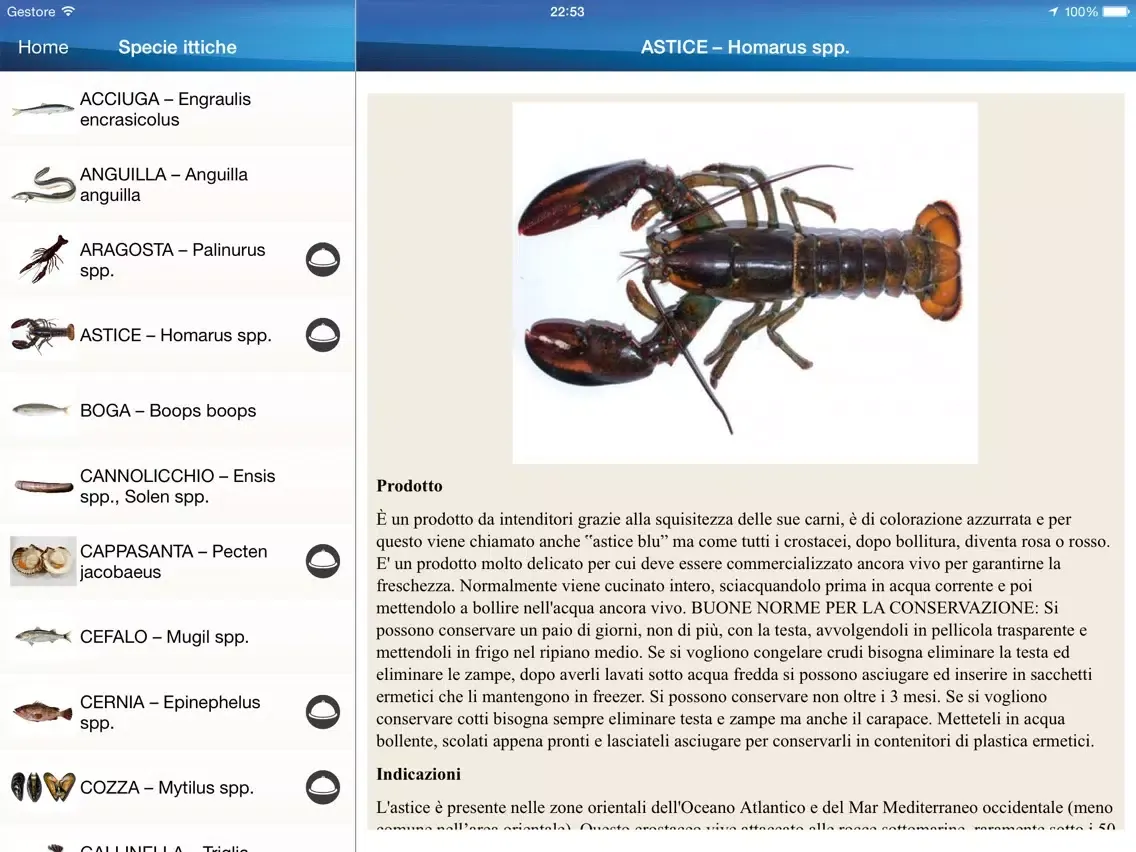Tap the bowl icon next to ASTICE

point(322,335)
